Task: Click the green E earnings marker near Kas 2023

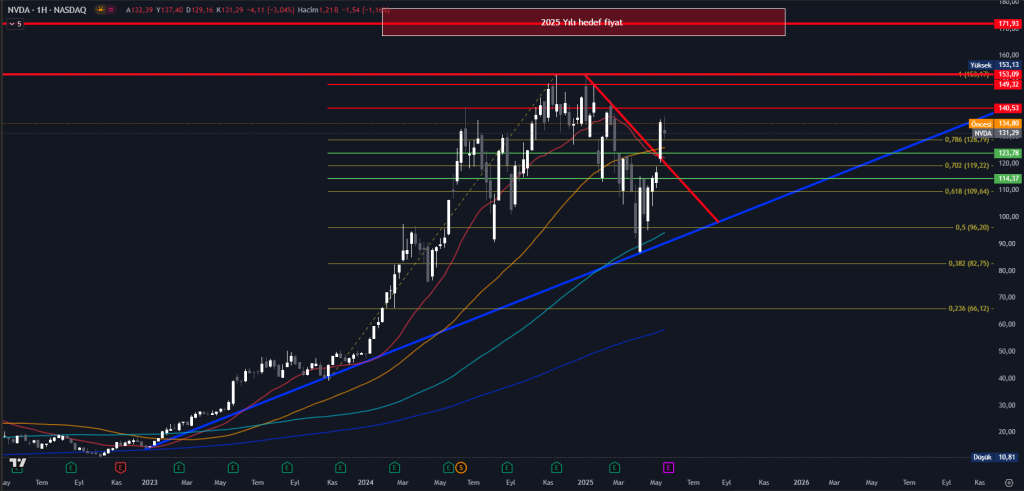Action: (x=340, y=467)
